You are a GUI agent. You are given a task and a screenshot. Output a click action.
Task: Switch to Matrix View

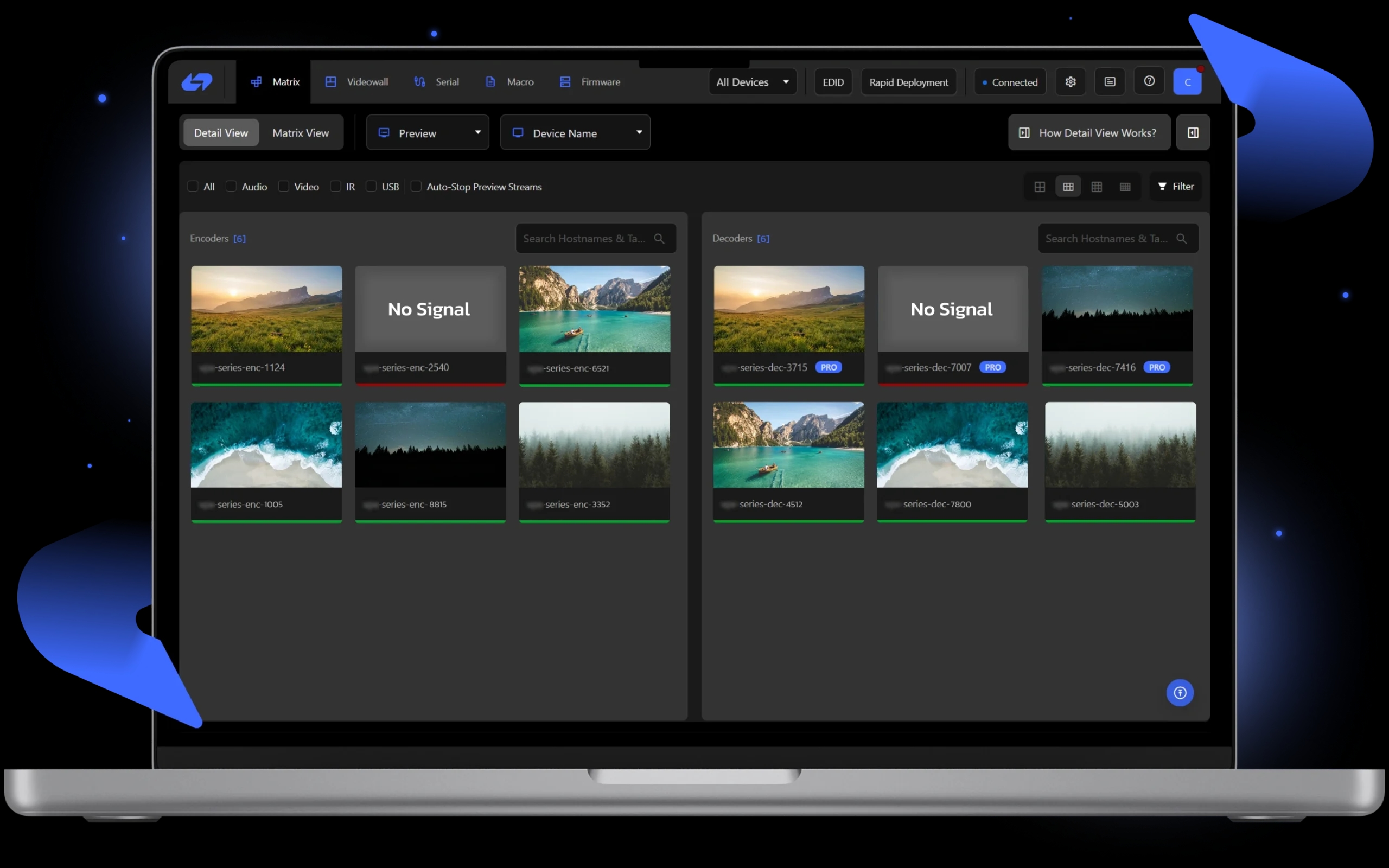tap(301, 132)
